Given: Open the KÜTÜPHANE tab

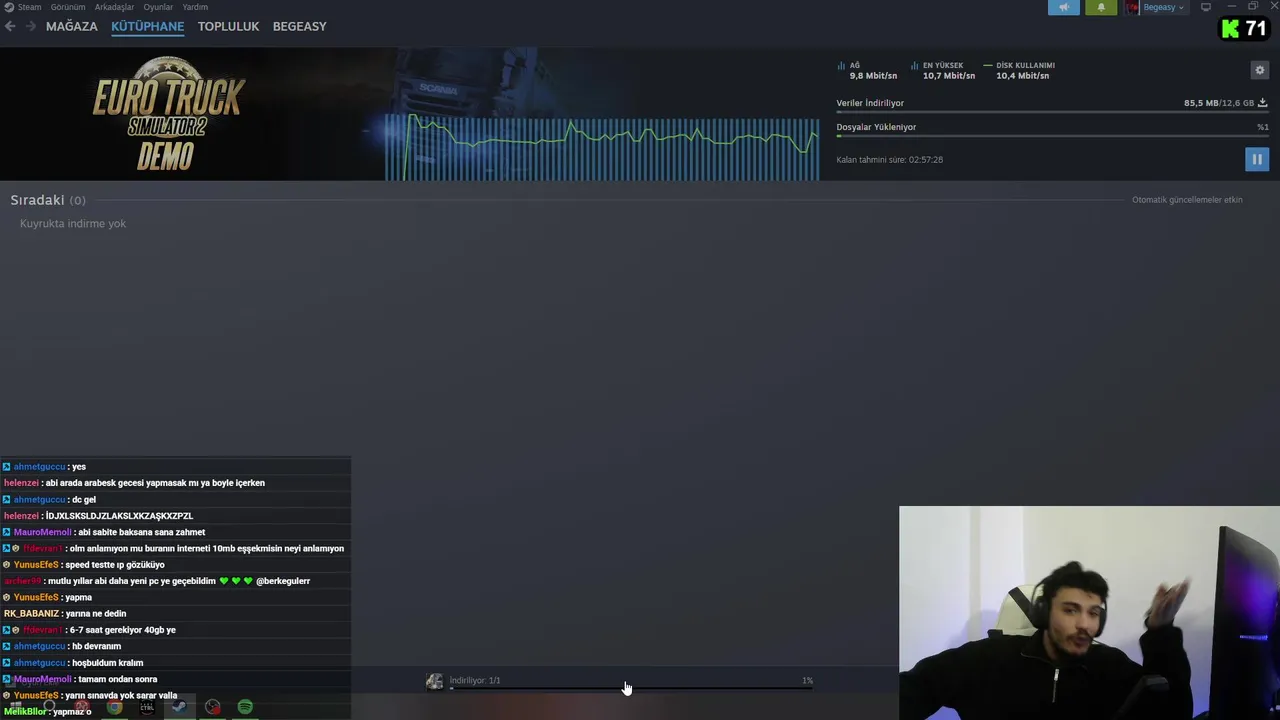Looking at the screenshot, I should [x=148, y=26].
